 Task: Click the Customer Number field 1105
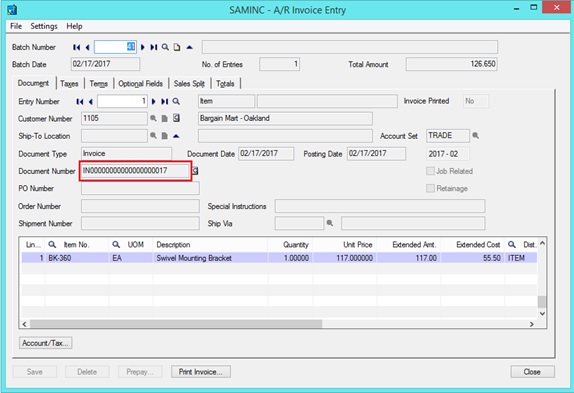pyautogui.click(x=114, y=118)
